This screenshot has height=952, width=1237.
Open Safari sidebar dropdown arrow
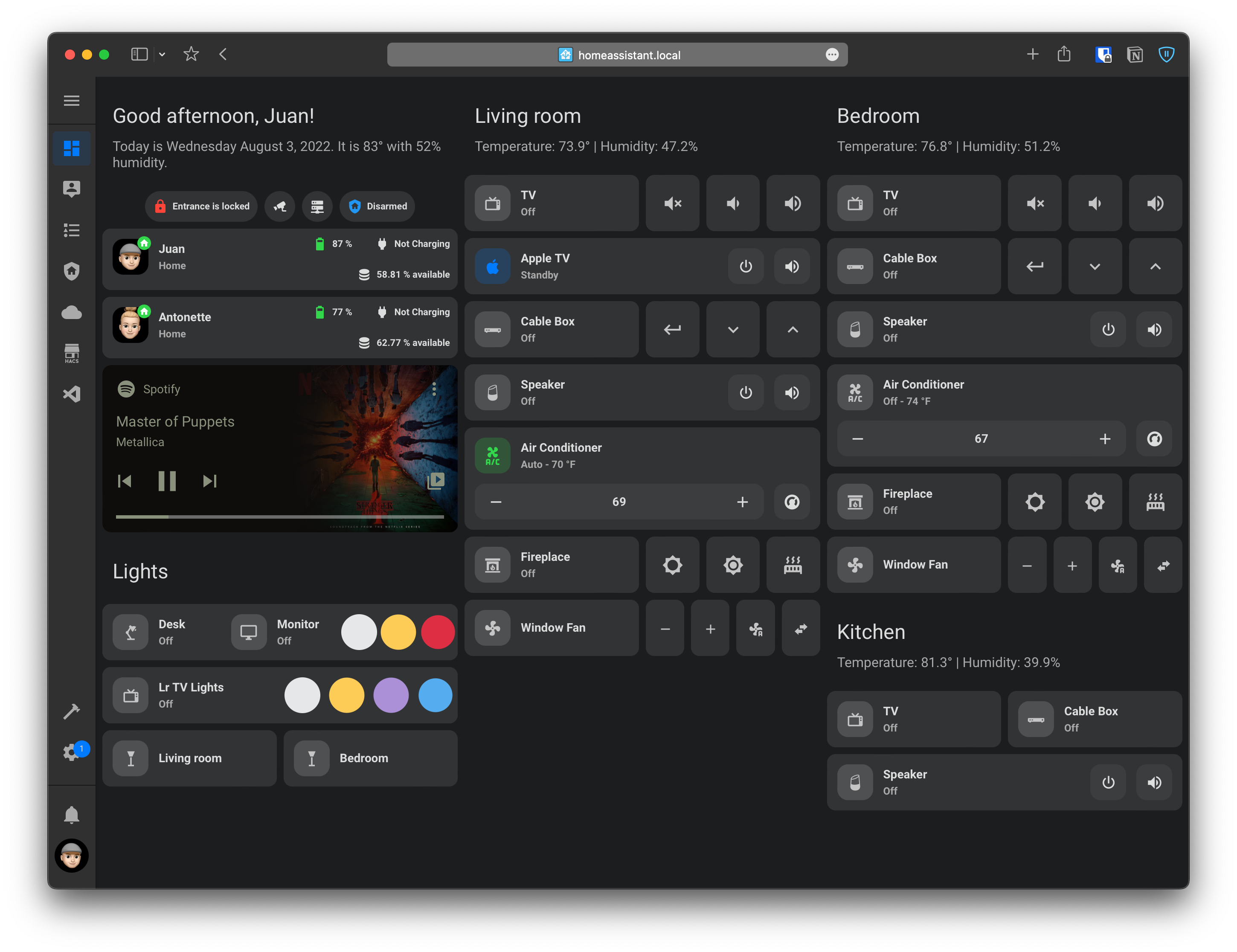(x=162, y=54)
